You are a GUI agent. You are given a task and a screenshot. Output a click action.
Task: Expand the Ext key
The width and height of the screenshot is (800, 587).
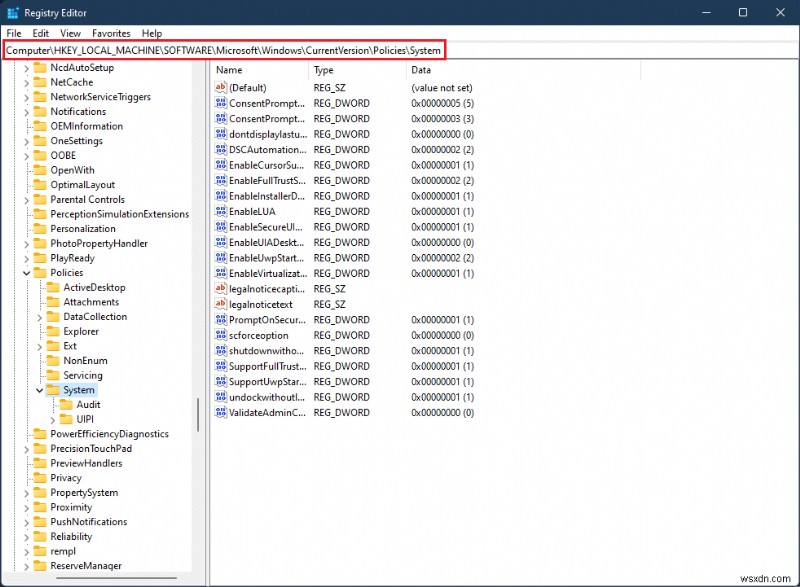tap(39, 346)
